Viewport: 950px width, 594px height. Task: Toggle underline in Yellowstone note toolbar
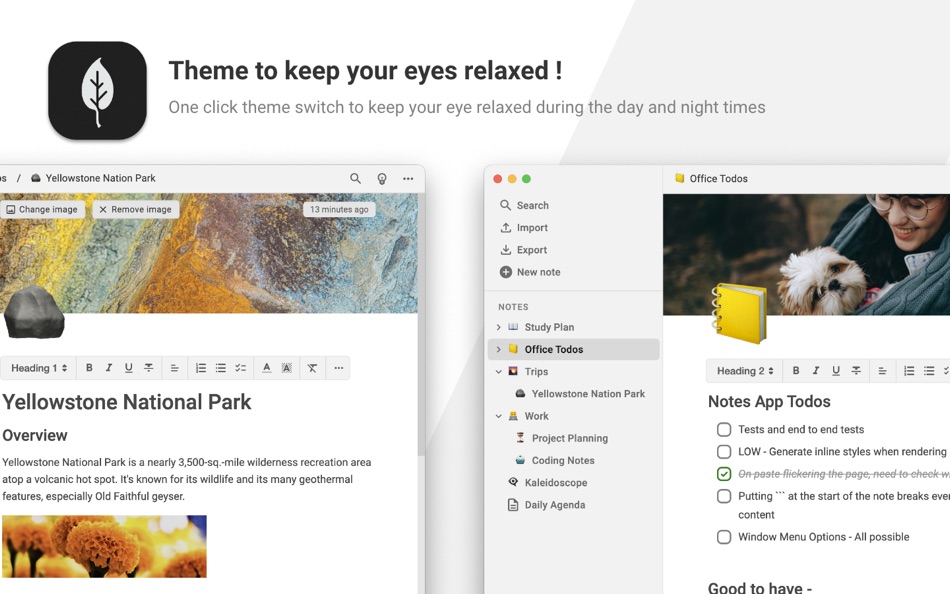tap(128, 368)
